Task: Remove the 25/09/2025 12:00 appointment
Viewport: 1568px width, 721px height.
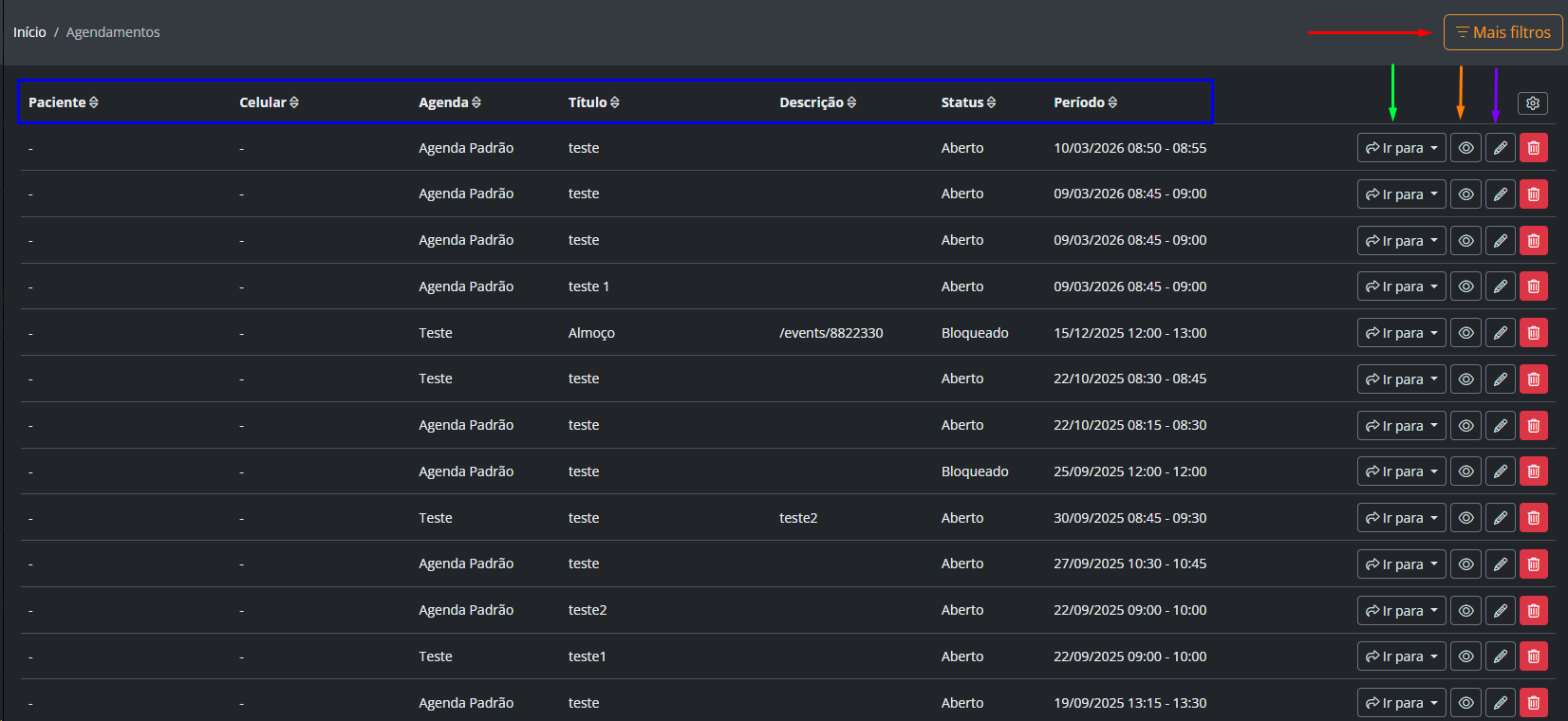Action: tap(1534, 471)
